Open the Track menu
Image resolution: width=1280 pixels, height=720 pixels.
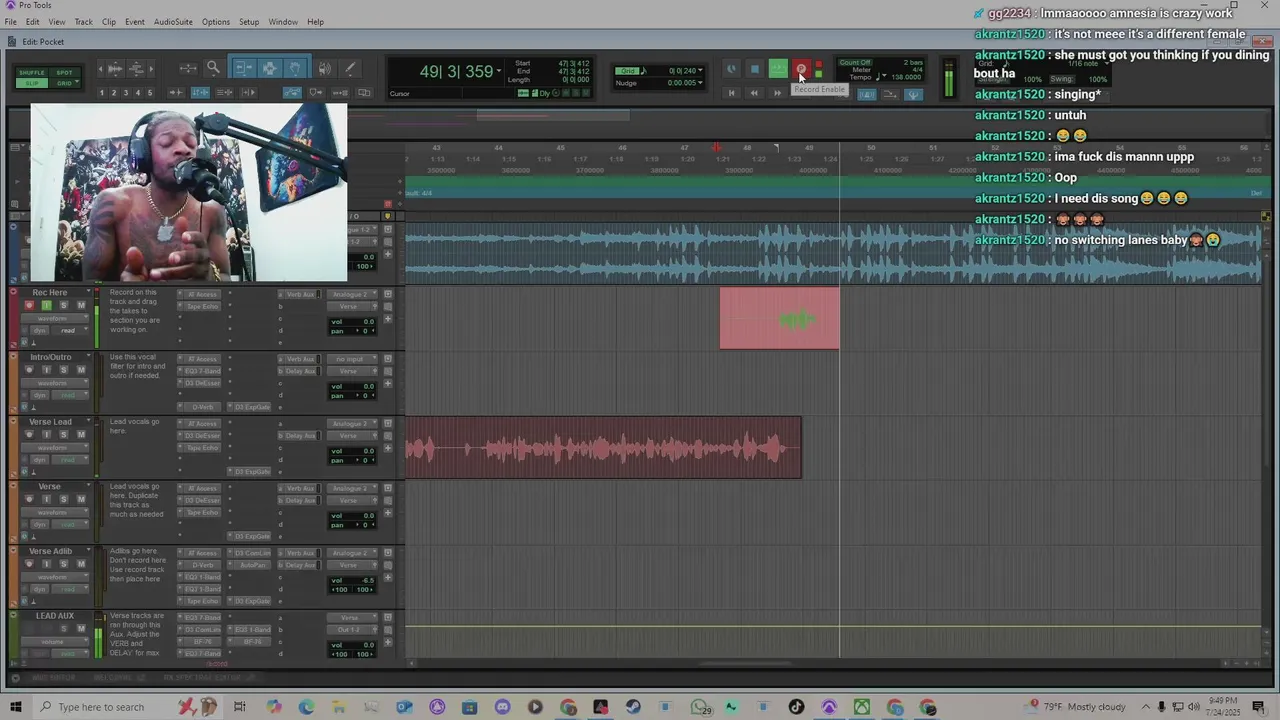83,22
